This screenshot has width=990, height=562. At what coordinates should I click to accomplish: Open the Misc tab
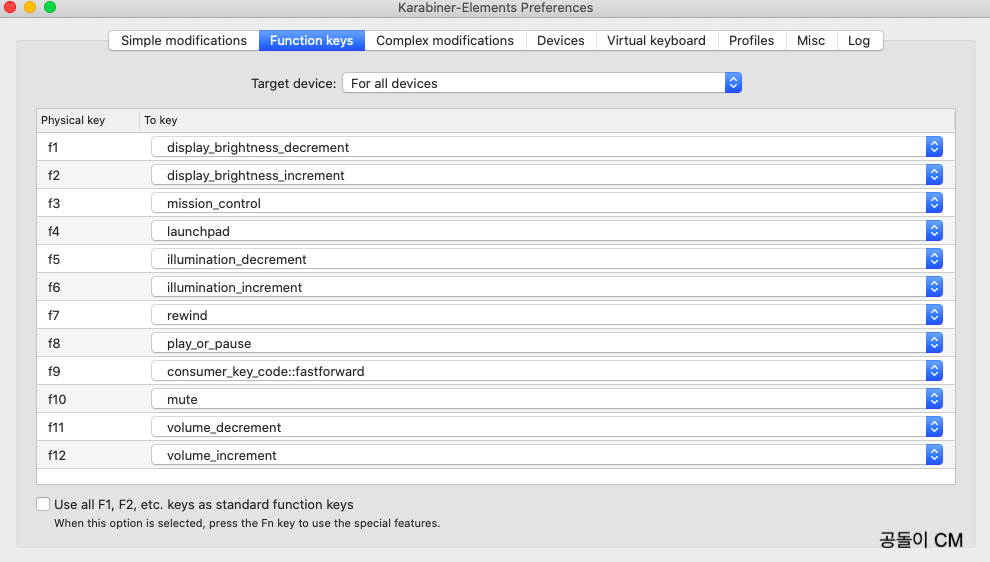click(x=811, y=40)
